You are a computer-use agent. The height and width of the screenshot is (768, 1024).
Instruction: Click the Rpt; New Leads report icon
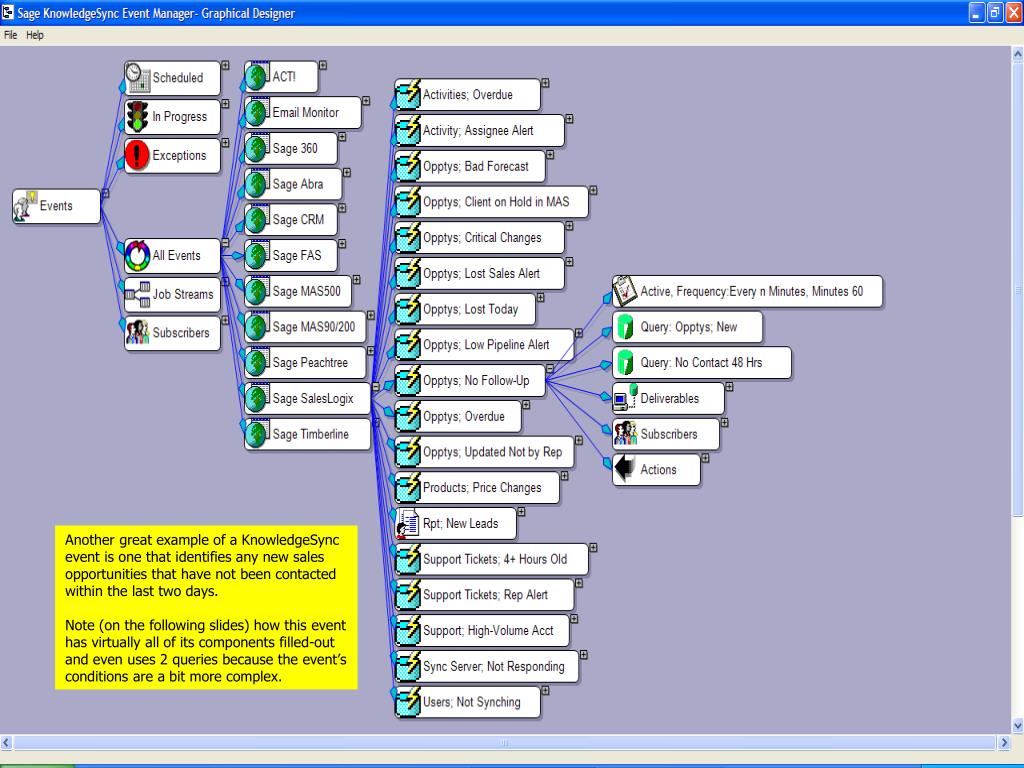tap(408, 524)
